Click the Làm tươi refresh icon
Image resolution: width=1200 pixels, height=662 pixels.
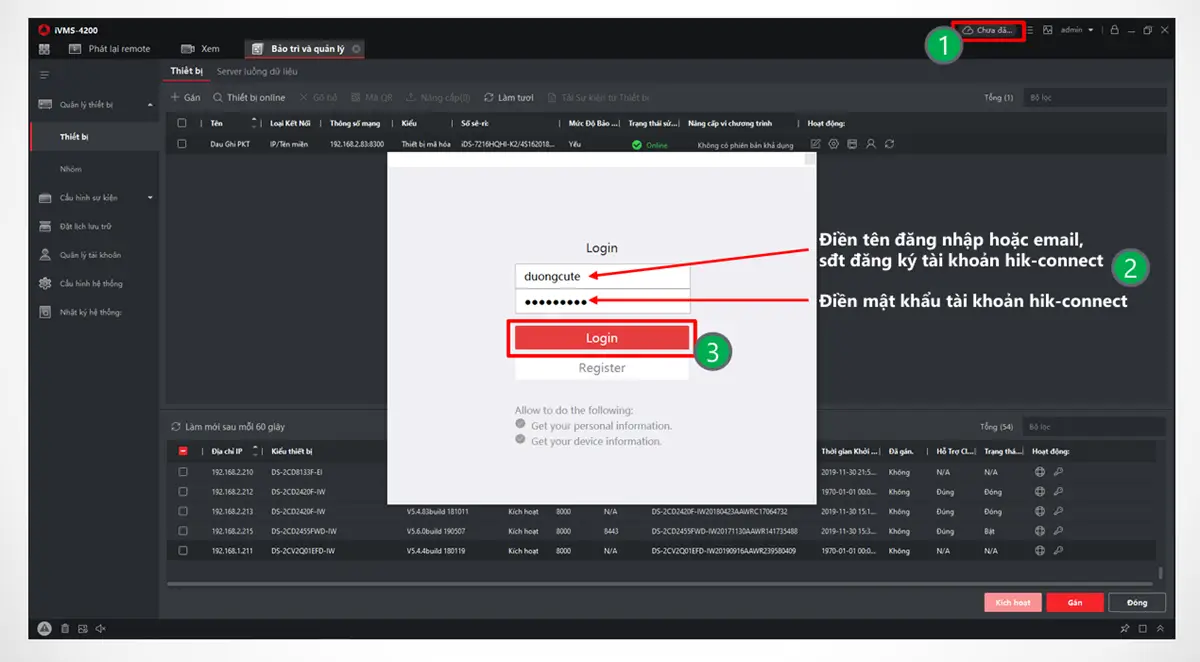[489, 98]
